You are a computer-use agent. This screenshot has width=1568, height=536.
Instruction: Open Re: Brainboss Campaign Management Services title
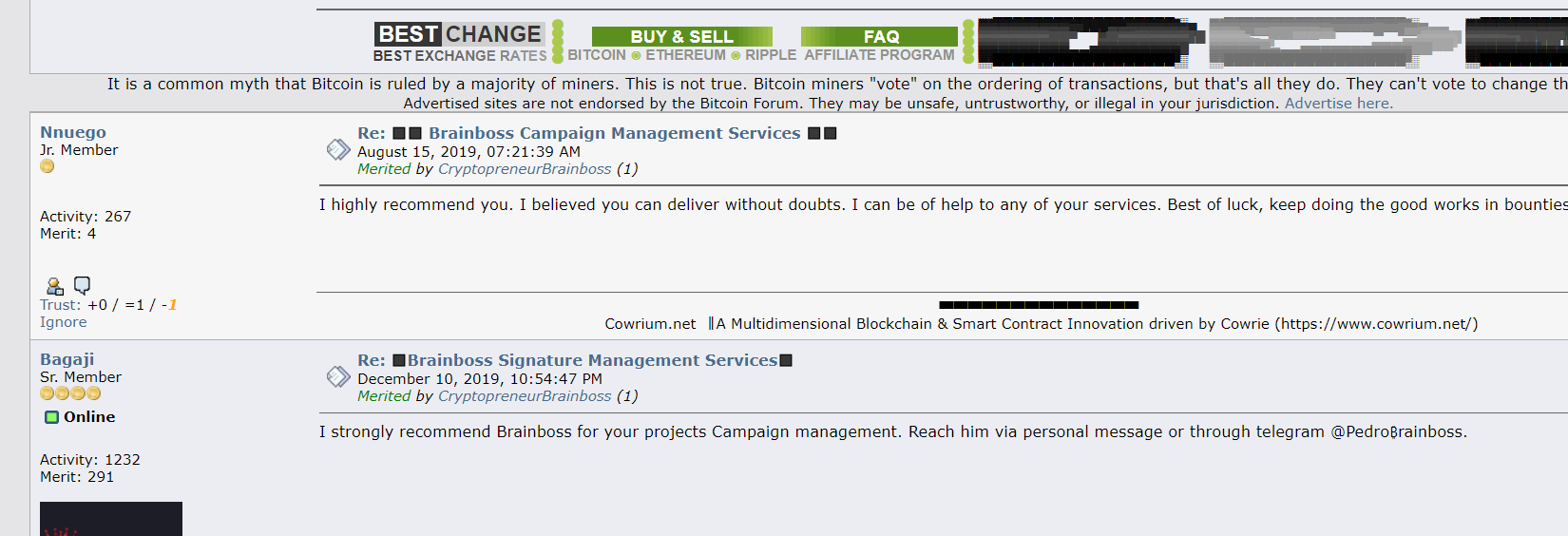pyautogui.click(x=597, y=133)
